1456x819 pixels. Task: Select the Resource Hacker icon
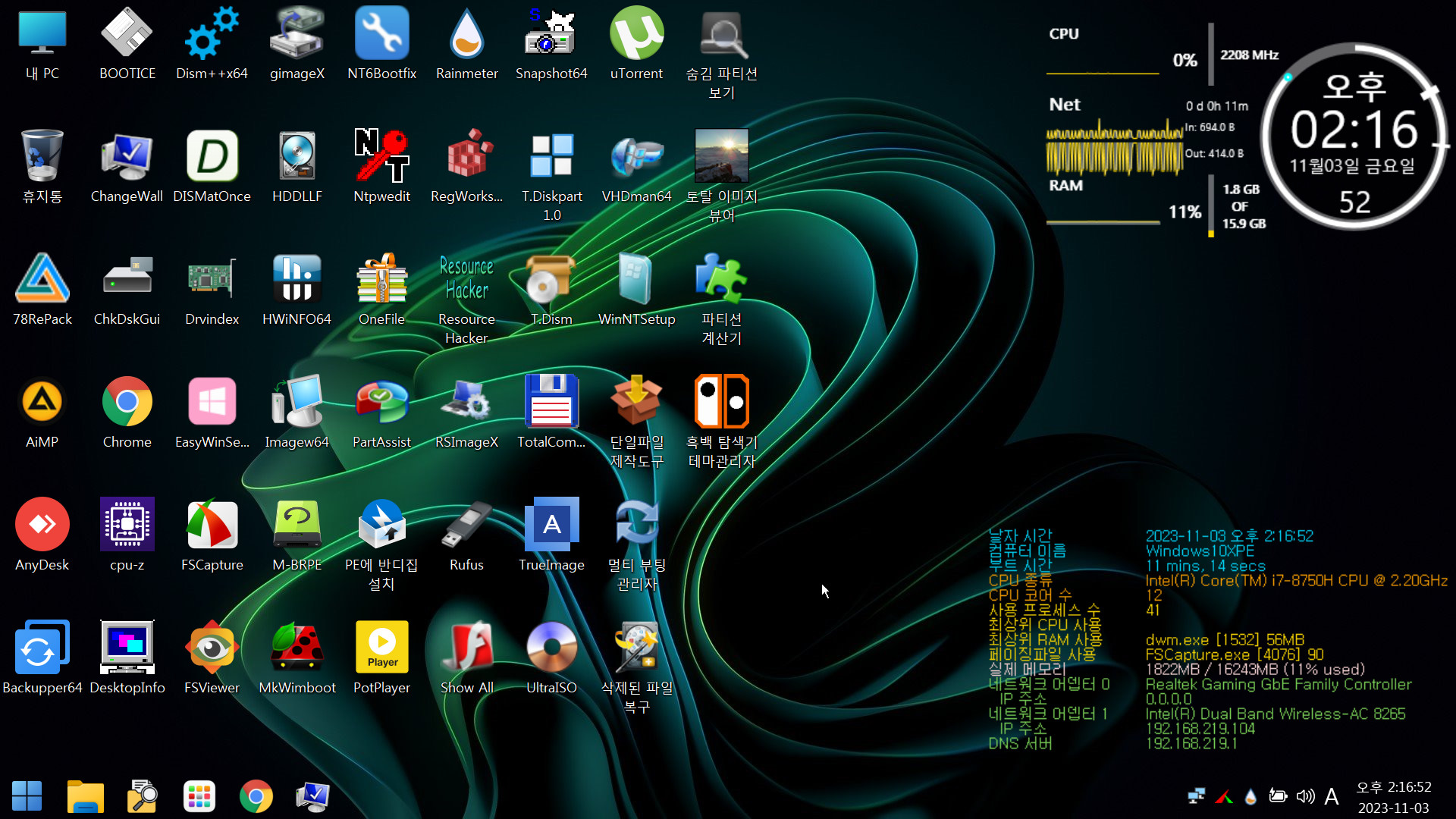pyautogui.click(x=467, y=300)
